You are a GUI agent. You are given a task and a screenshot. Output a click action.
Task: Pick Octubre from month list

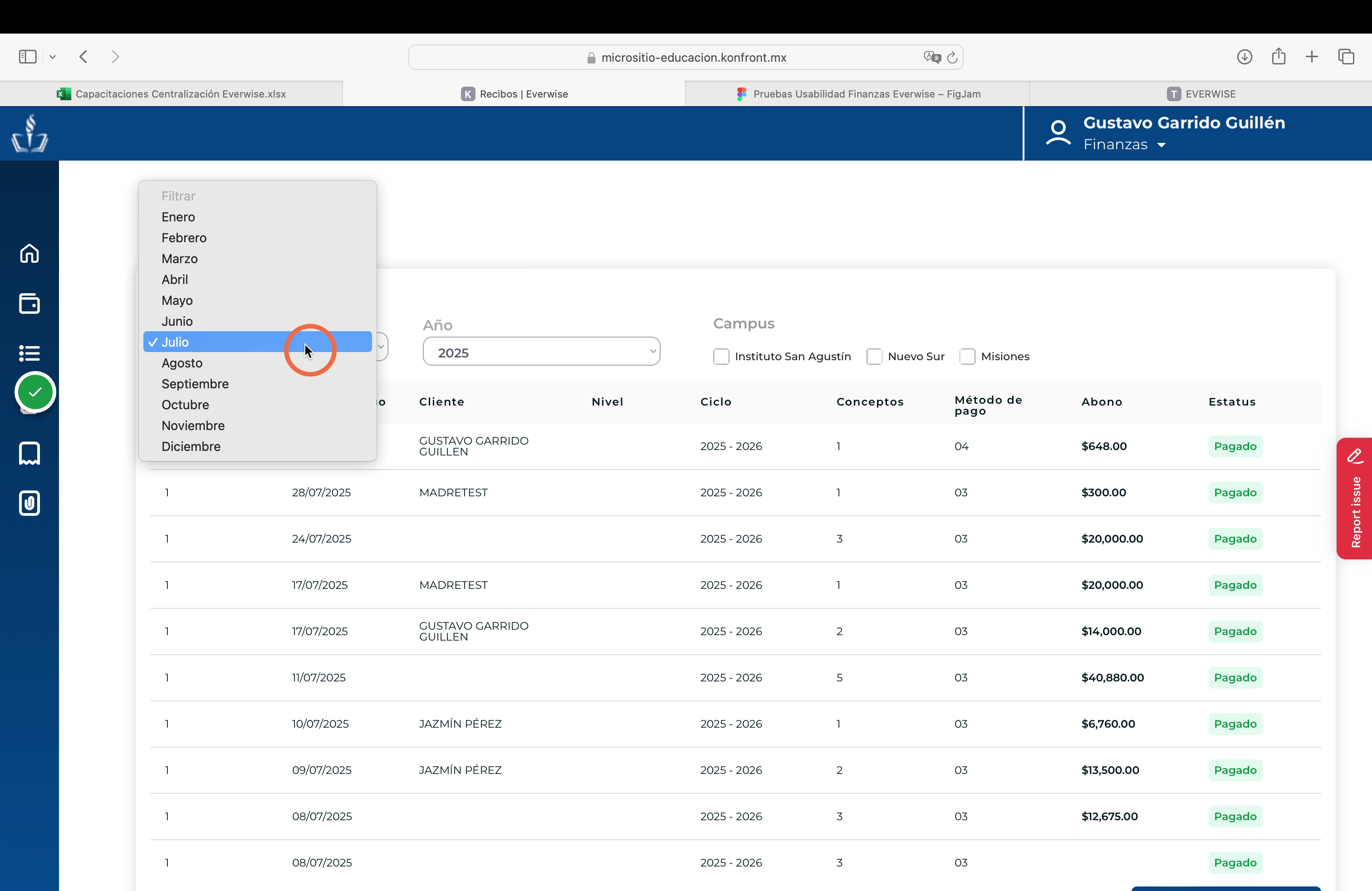[x=257, y=405]
